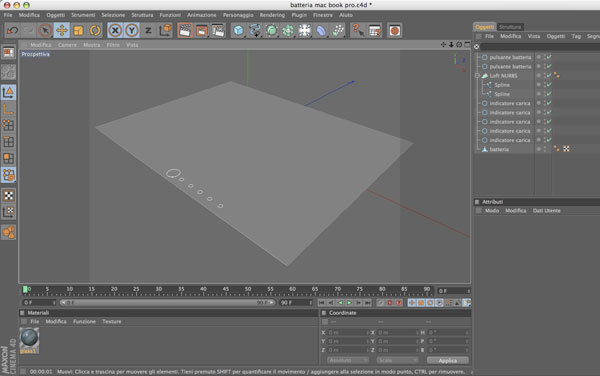Open the Oggetti menu in main menu bar

coord(55,15)
